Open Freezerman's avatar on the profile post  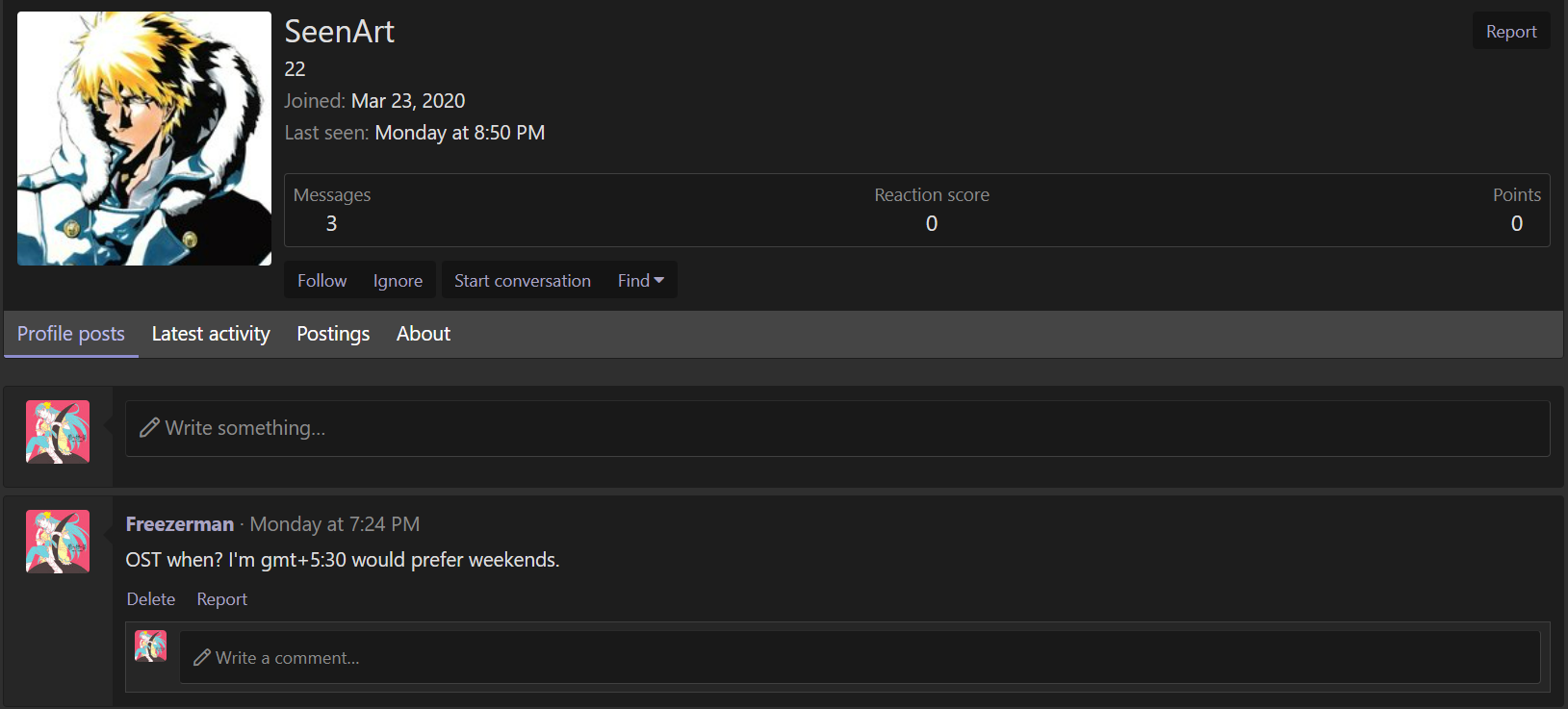pos(58,542)
